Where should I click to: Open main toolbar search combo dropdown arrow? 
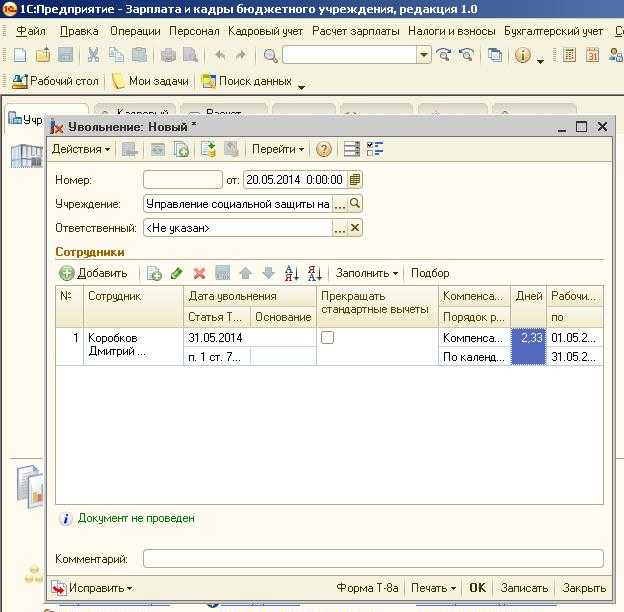(423, 55)
